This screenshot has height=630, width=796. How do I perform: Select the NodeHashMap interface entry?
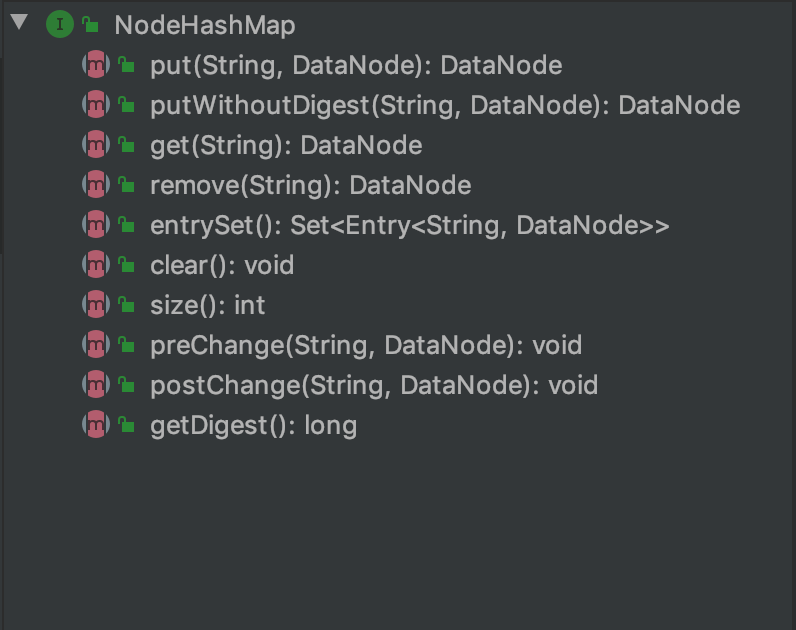pyautogui.click(x=205, y=25)
